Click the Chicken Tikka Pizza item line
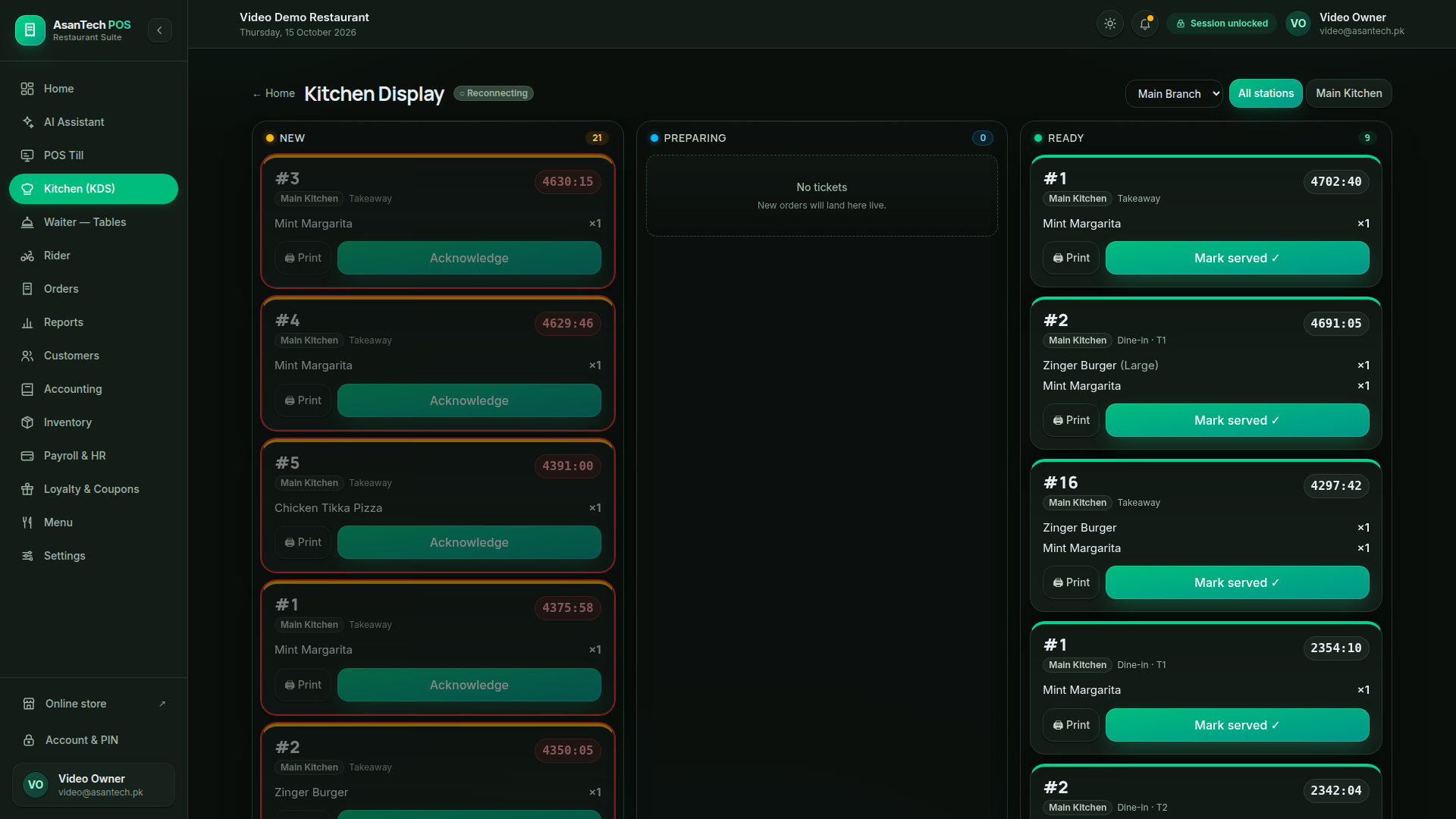This screenshot has width=1456, height=819. tap(438, 508)
